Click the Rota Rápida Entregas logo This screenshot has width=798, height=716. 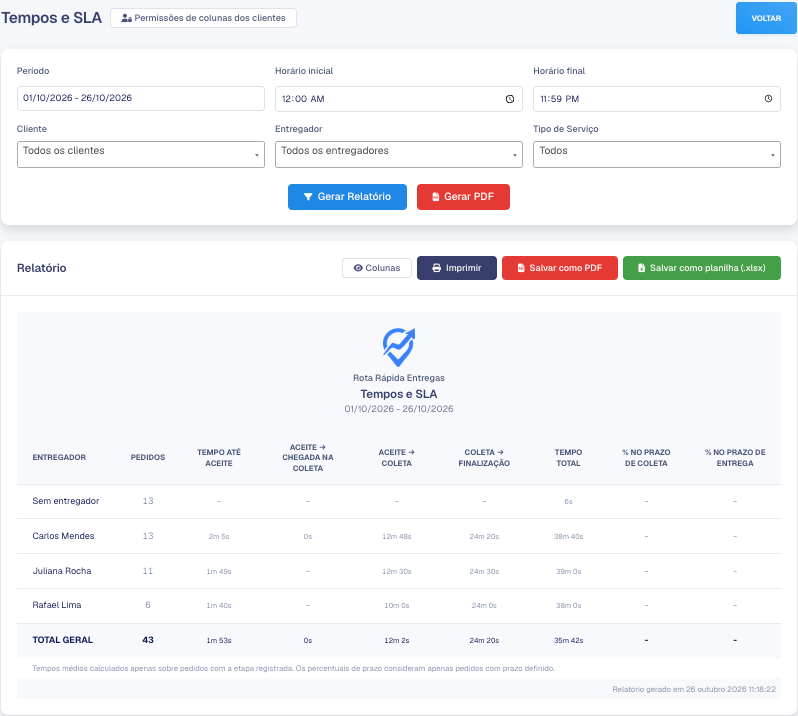tap(399, 348)
